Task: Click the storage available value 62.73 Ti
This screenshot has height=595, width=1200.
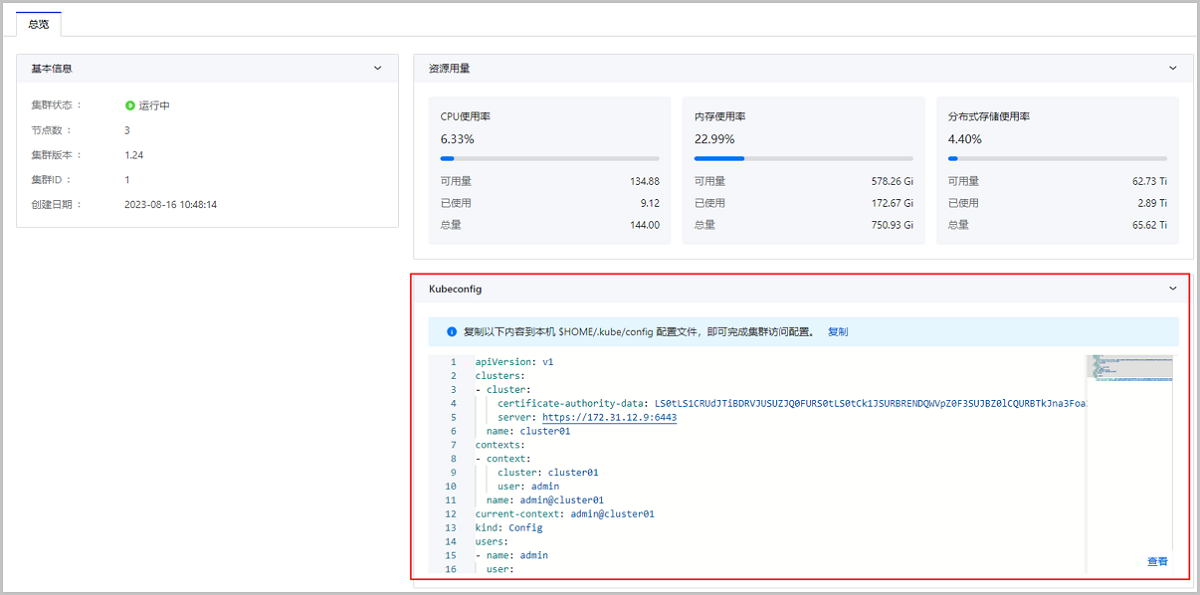Action: pos(1149,181)
